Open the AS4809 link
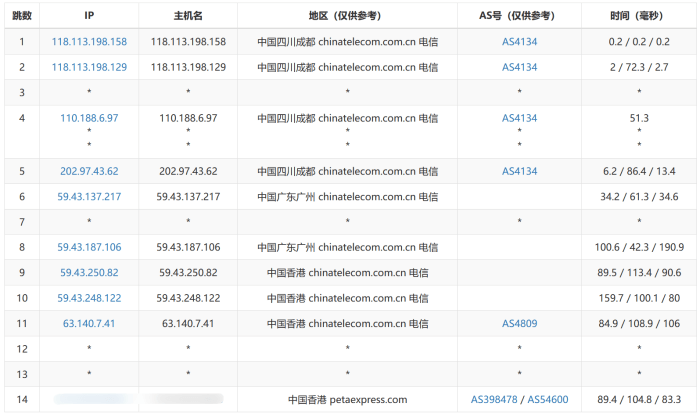This screenshot has height=414, width=700. tap(520, 324)
